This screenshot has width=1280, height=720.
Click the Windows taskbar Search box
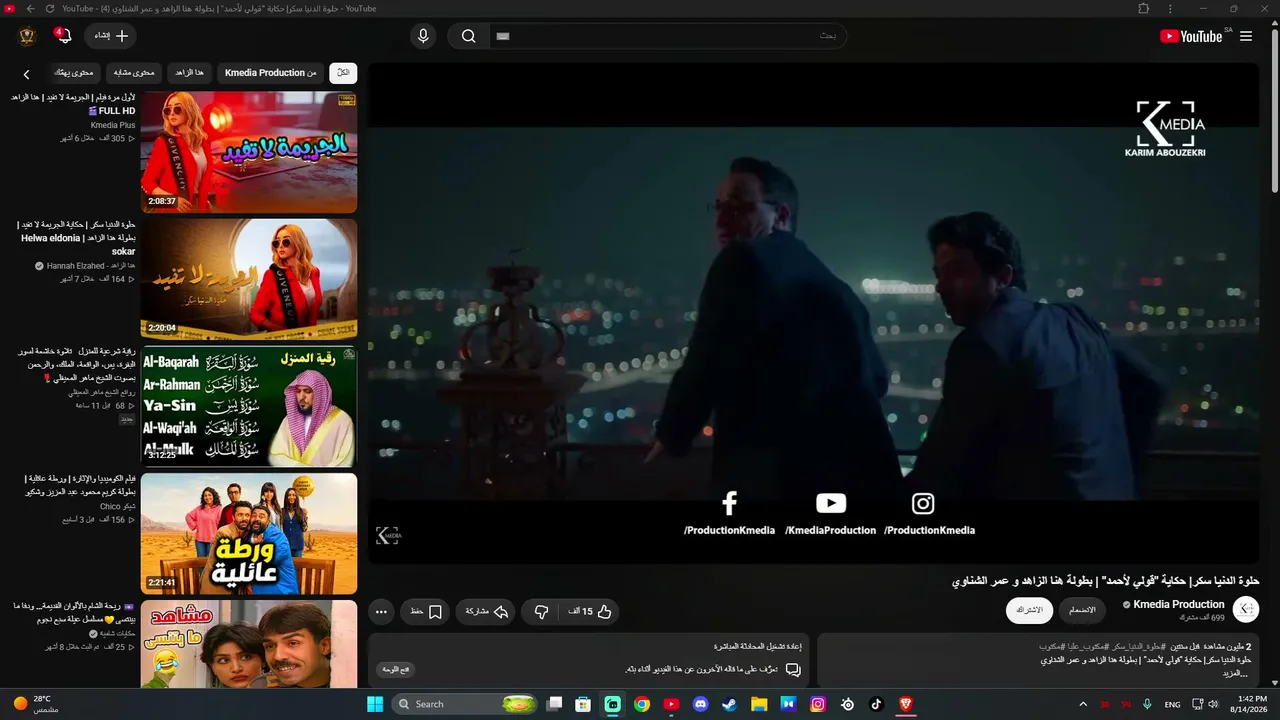[466, 704]
